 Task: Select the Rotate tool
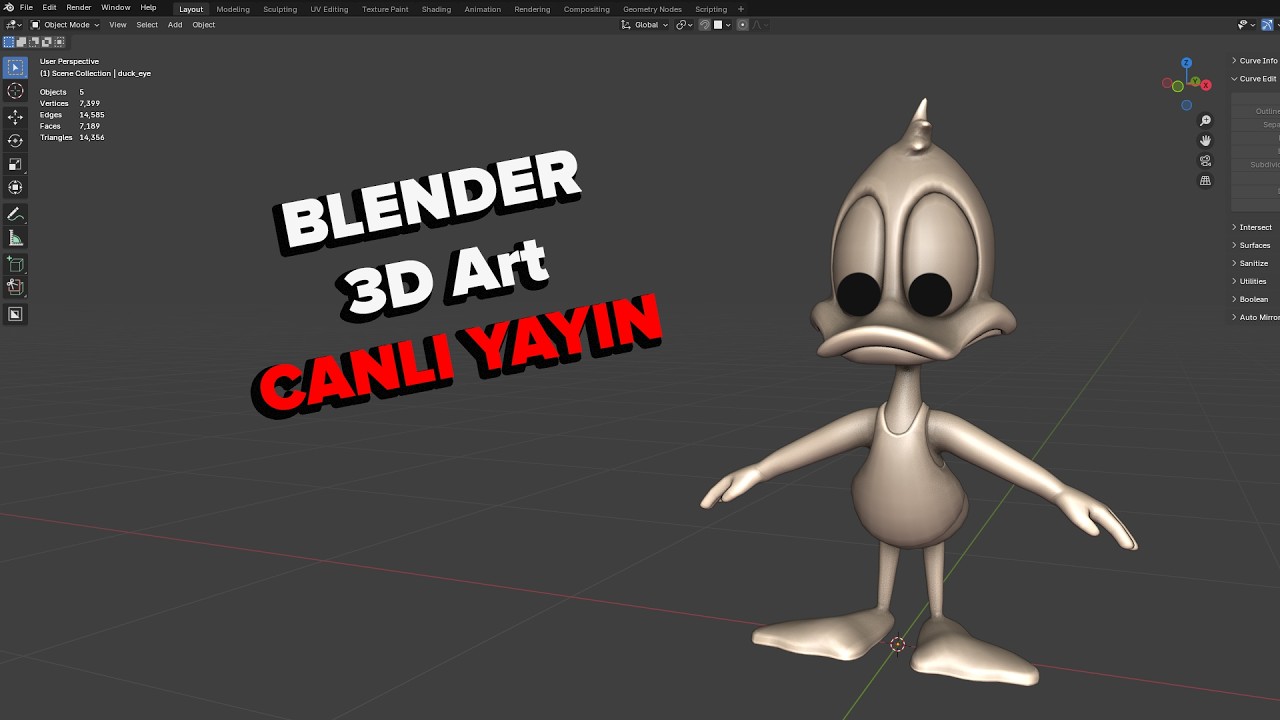(x=15, y=141)
